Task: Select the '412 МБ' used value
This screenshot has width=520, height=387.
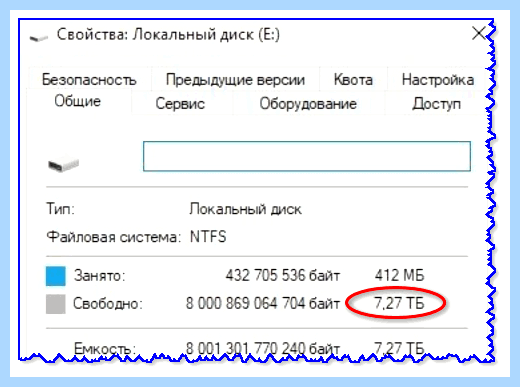Action: [x=399, y=276]
